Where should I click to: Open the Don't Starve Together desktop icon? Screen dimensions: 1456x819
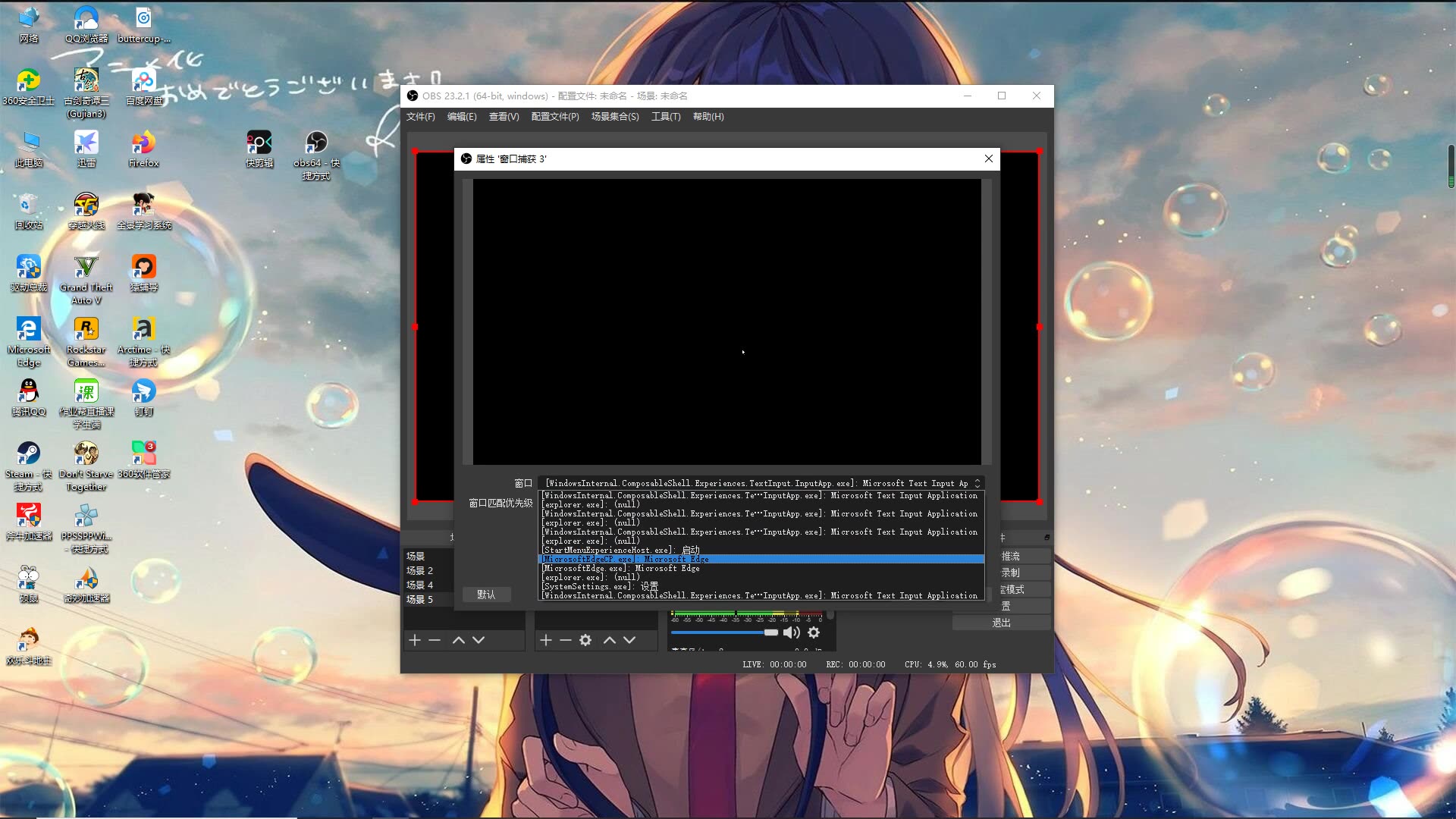click(x=86, y=466)
